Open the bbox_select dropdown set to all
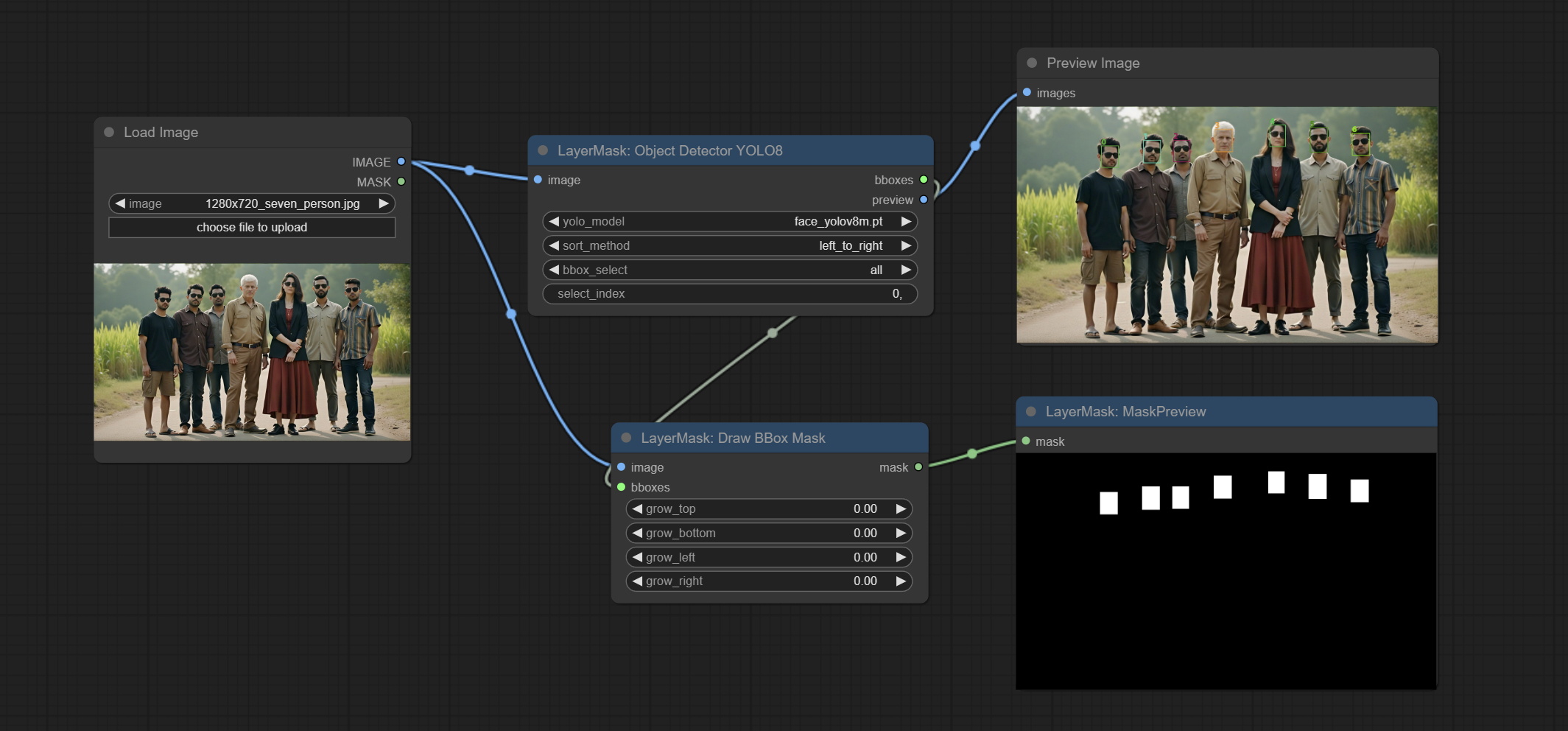The height and width of the screenshot is (731, 1568). 729,270
